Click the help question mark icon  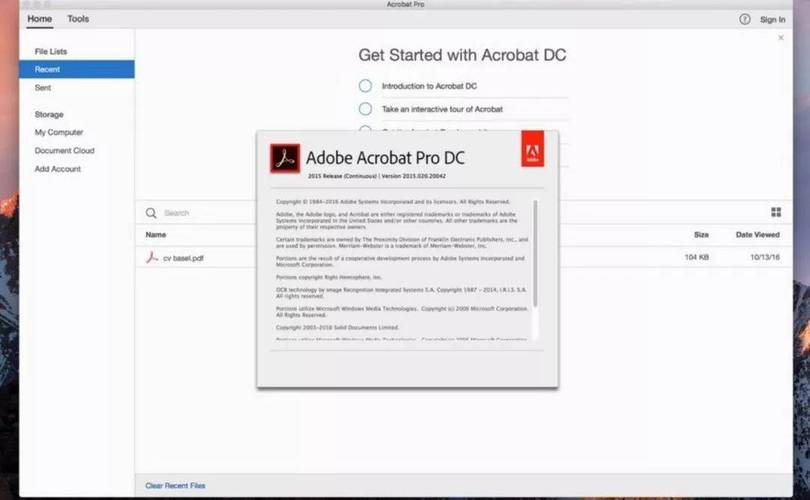[x=744, y=19]
